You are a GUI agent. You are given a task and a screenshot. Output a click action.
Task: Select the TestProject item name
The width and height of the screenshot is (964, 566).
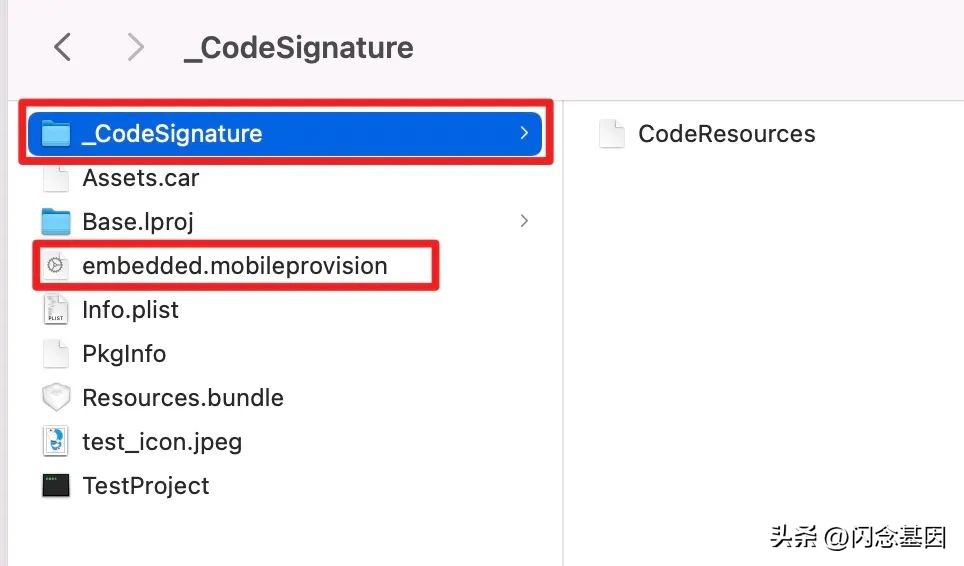(146, 486)
